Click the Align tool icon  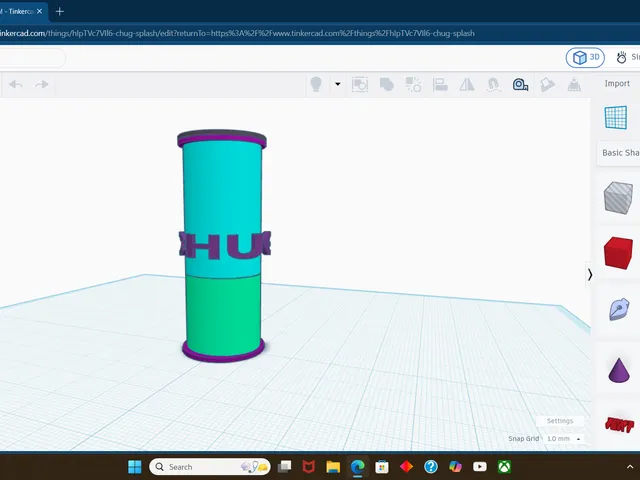(x=440, y=84)
